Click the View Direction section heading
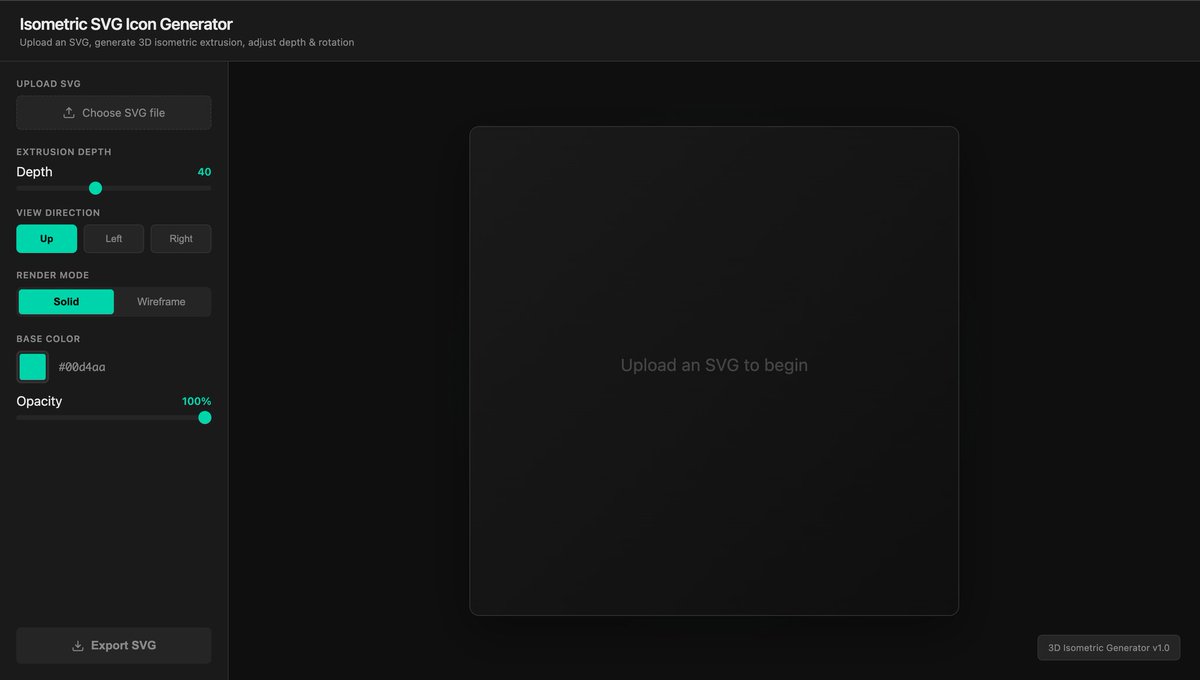This screenshot has height=680, width=1200. coord(58,213)
